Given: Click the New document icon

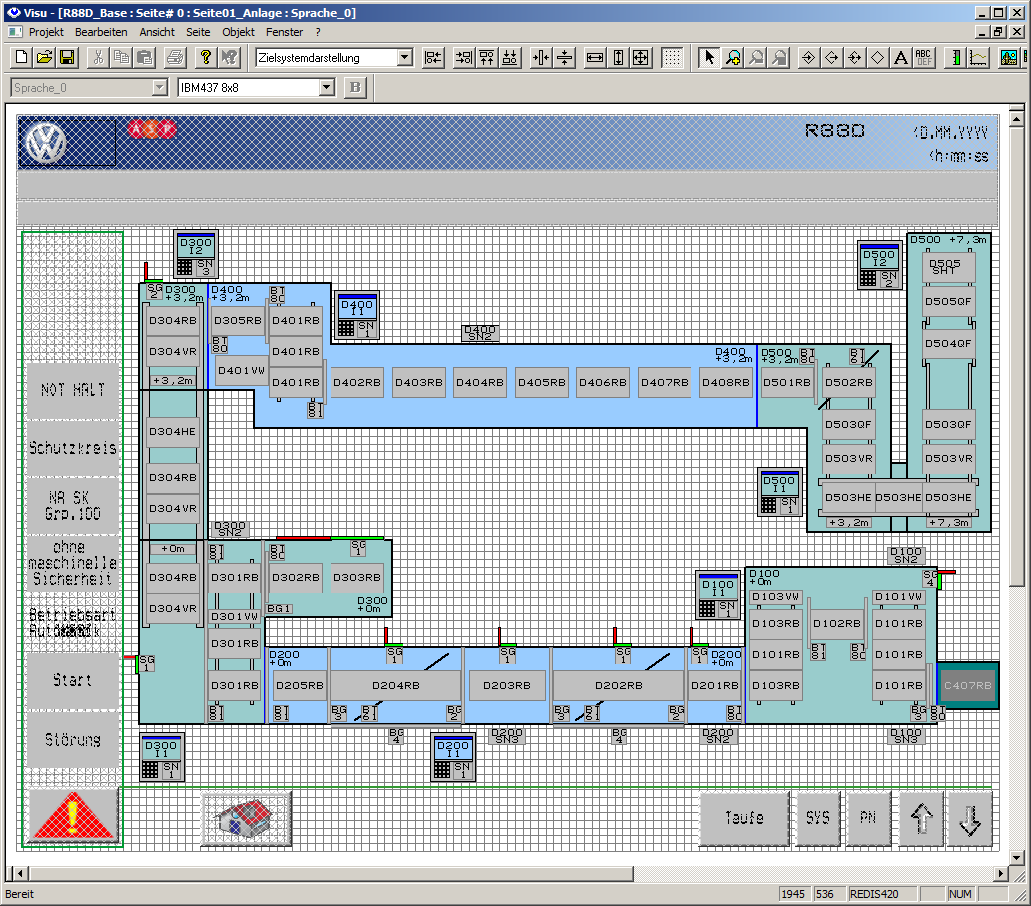Looking at the screenshot, I should pyautogui.click(x=21, y=58).
